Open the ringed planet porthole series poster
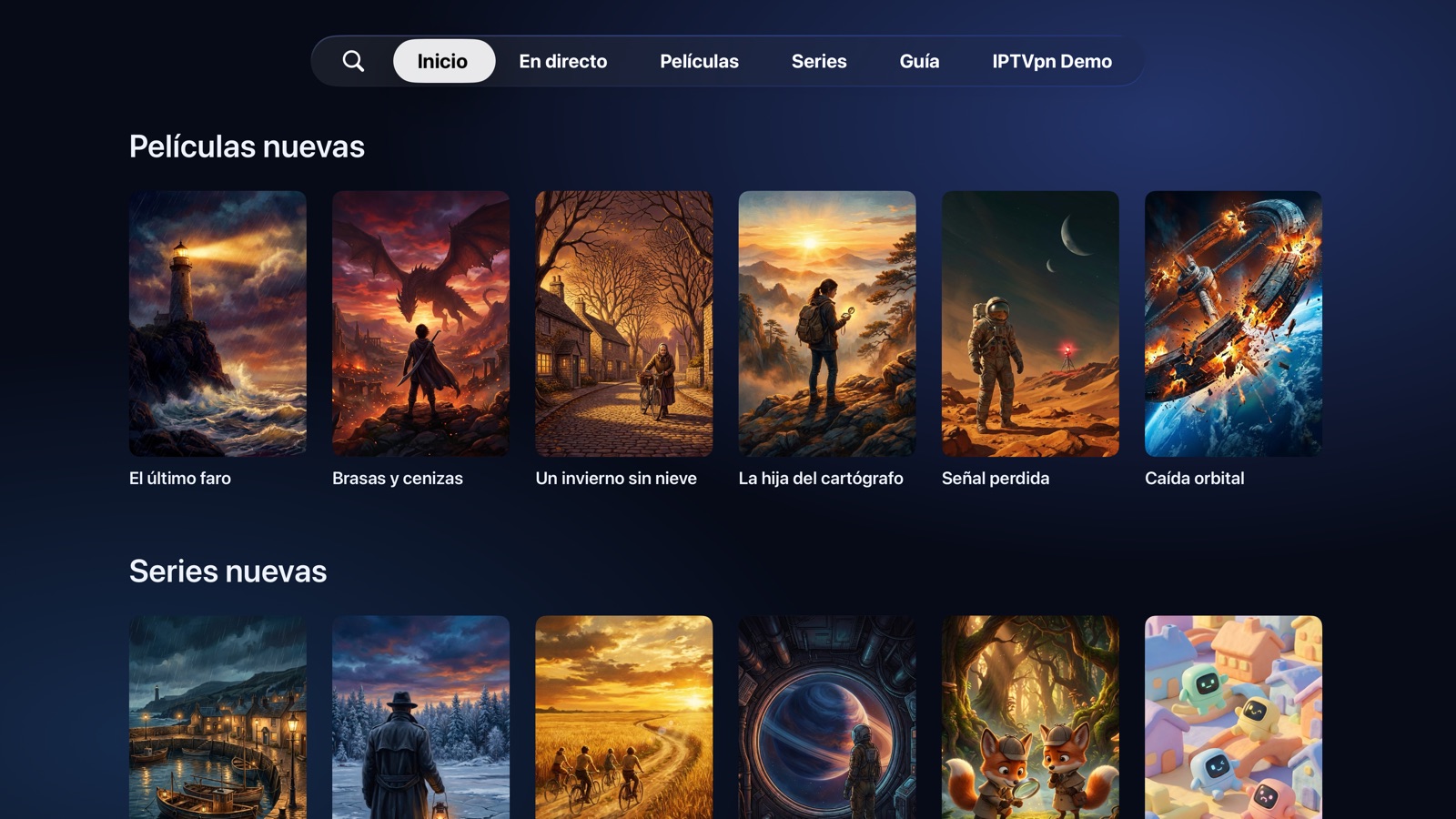 point(827,717)
